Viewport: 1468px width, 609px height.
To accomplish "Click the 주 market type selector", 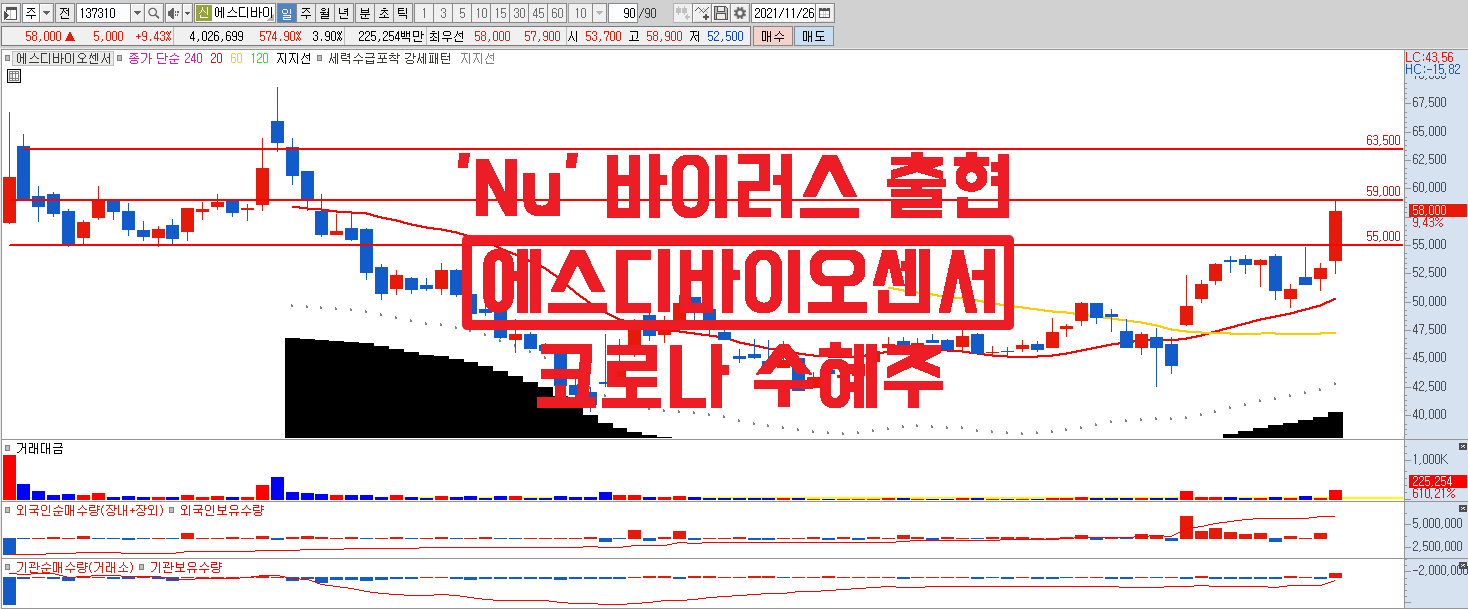I will 30,13.
